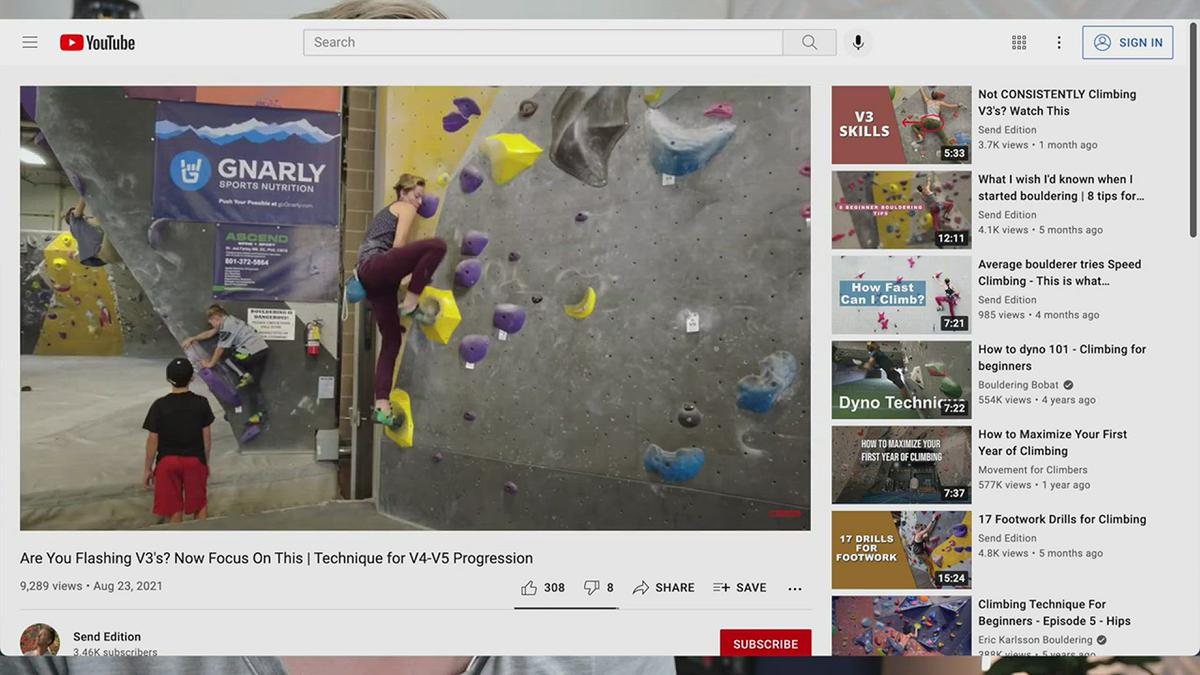1200x675 pixels.
Task: Focus the Search input field
Action: (543, 42)
